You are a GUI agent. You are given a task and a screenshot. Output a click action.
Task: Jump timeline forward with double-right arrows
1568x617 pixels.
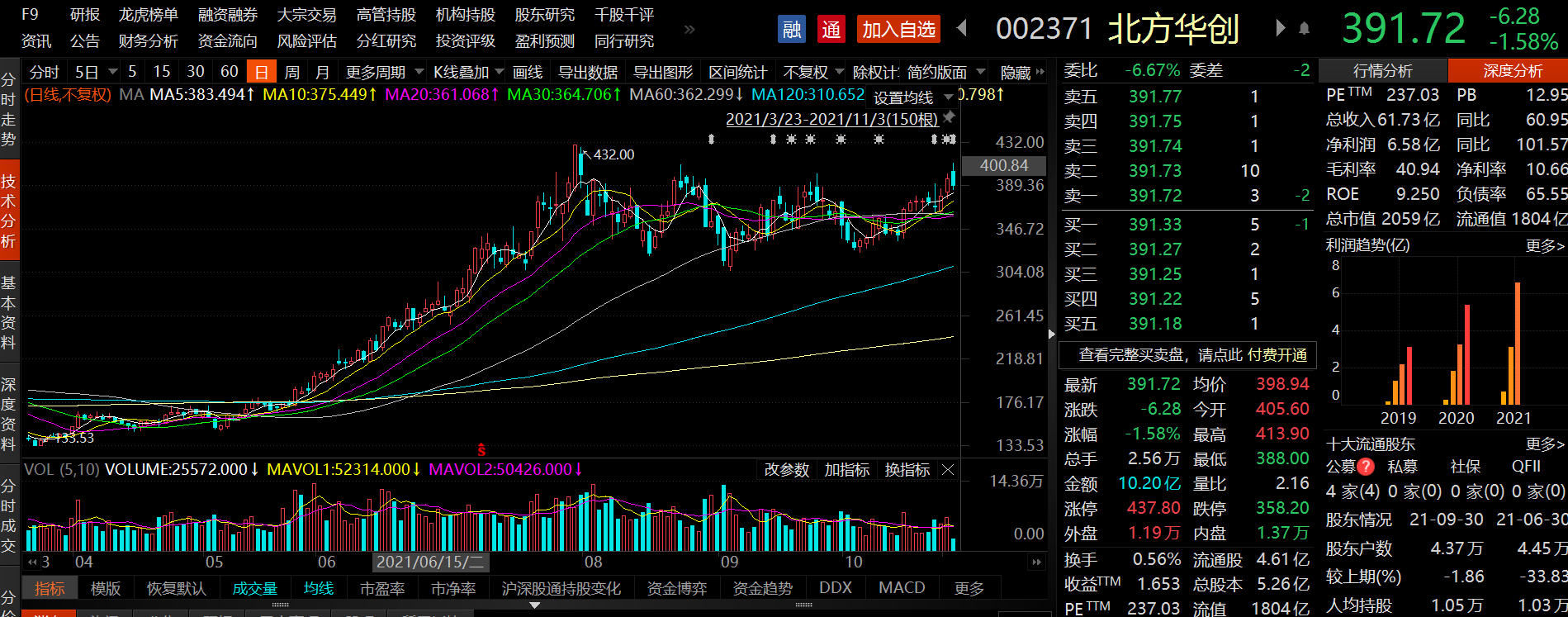coord(1036,562)
